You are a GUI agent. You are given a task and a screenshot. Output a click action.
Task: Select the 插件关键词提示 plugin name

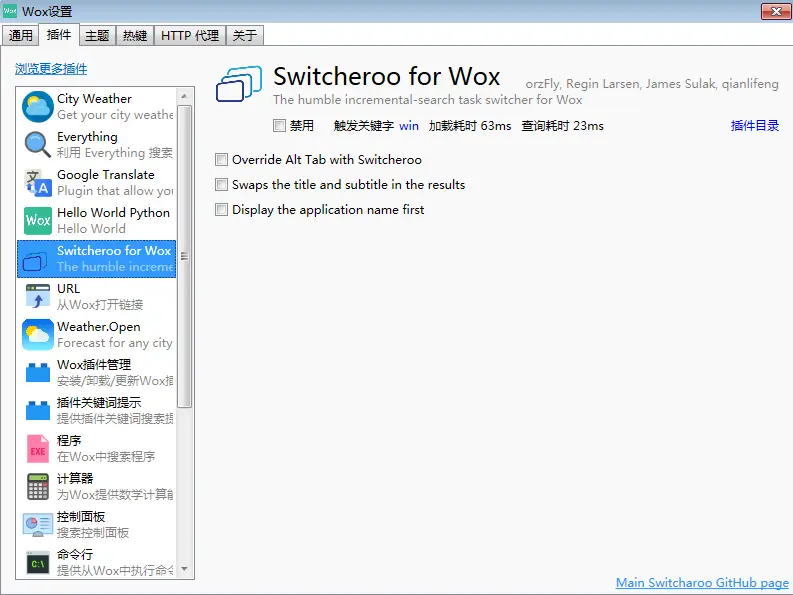click(99, 403)
